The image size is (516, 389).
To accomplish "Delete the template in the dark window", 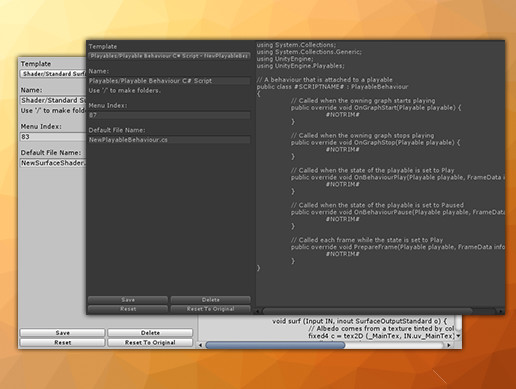I will (211, 300).
